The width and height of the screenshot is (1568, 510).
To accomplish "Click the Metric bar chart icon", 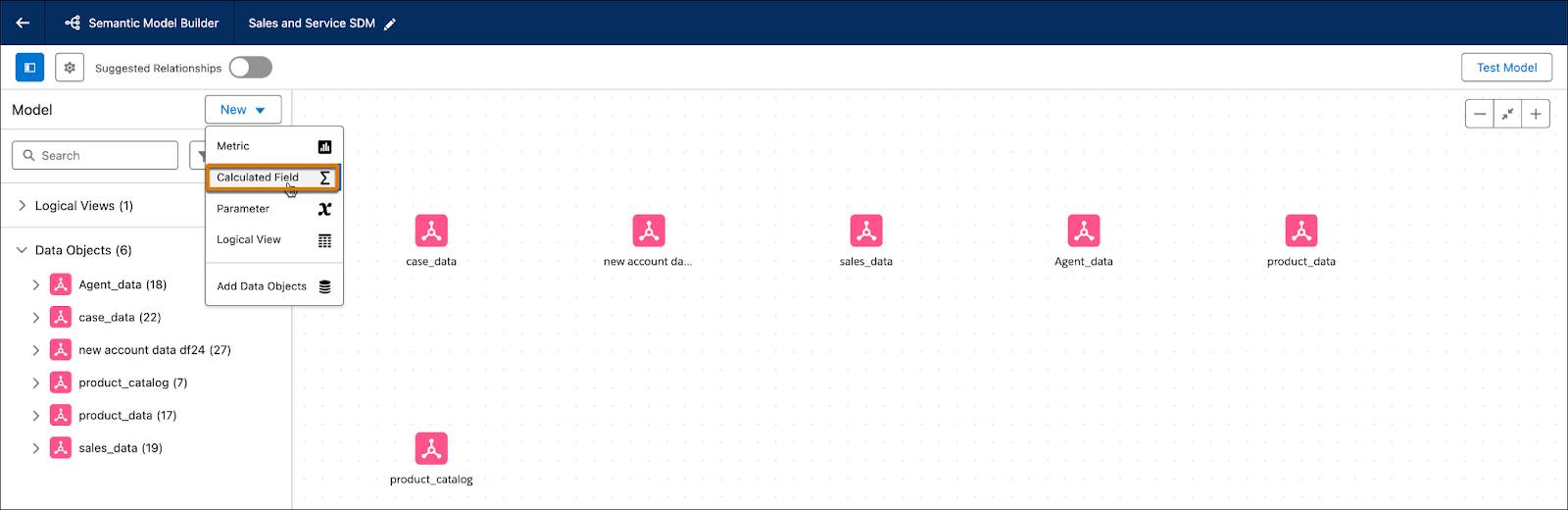I will (324, 147).
